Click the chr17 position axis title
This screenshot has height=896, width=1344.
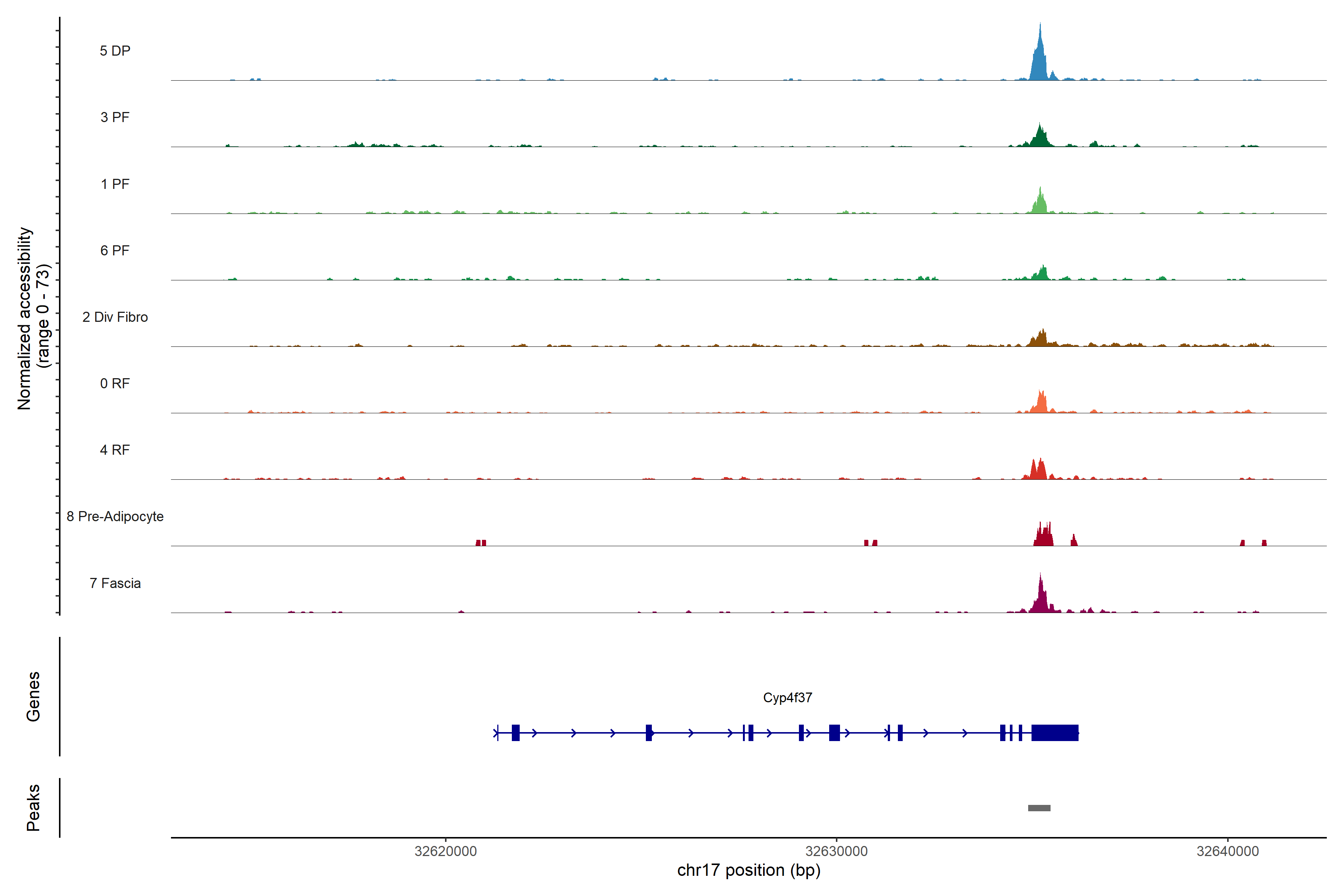[749, 870]
